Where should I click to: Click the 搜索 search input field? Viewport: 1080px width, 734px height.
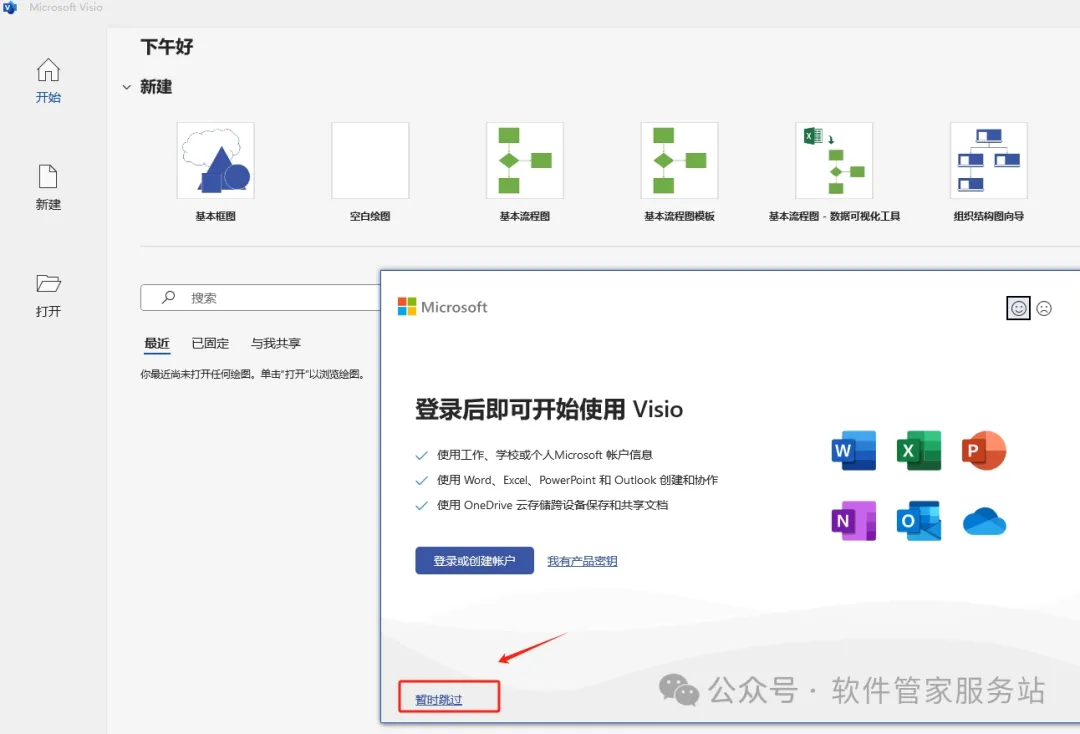point(261,297)
